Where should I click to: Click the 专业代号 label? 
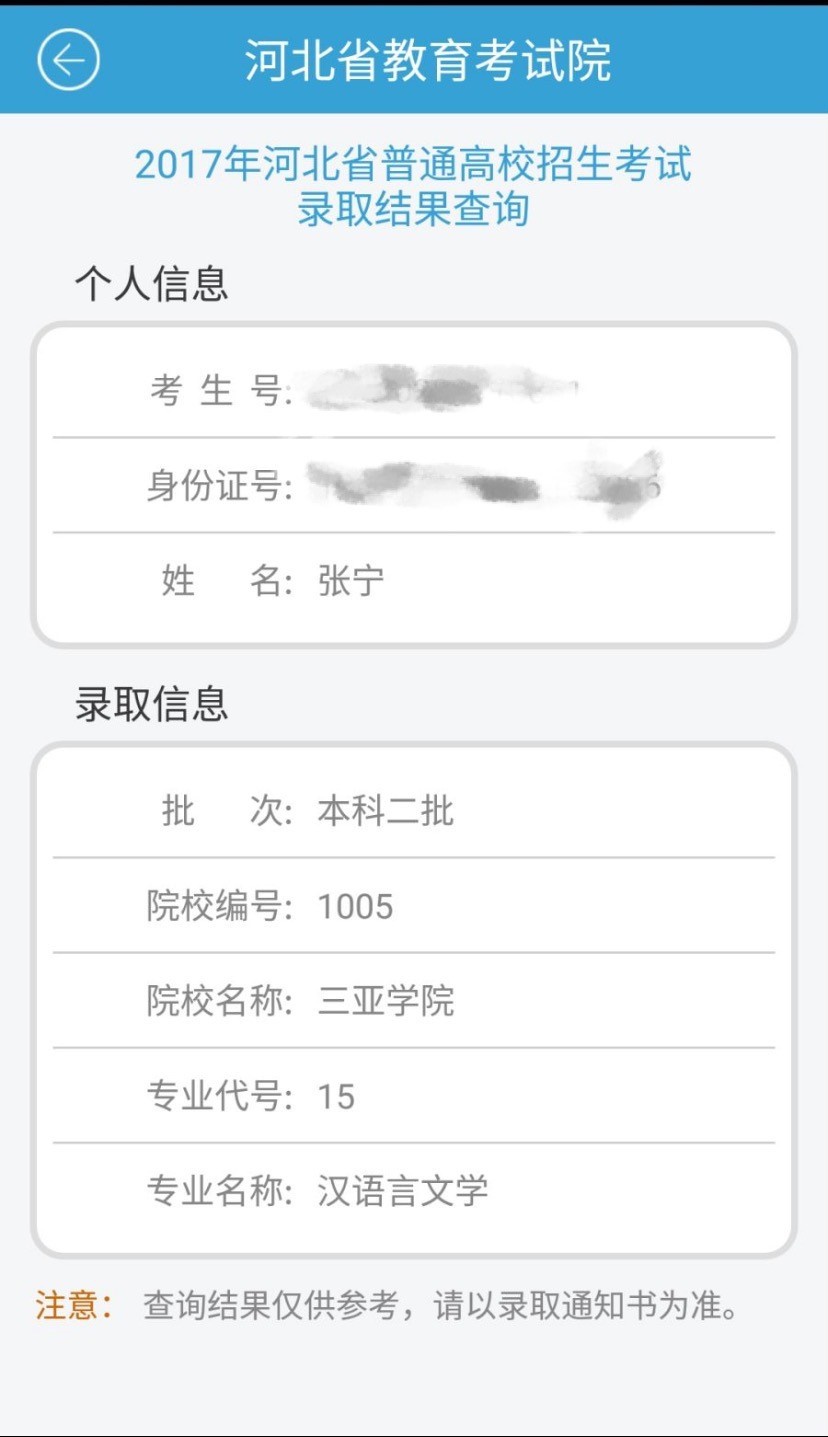click(219, 1096)
